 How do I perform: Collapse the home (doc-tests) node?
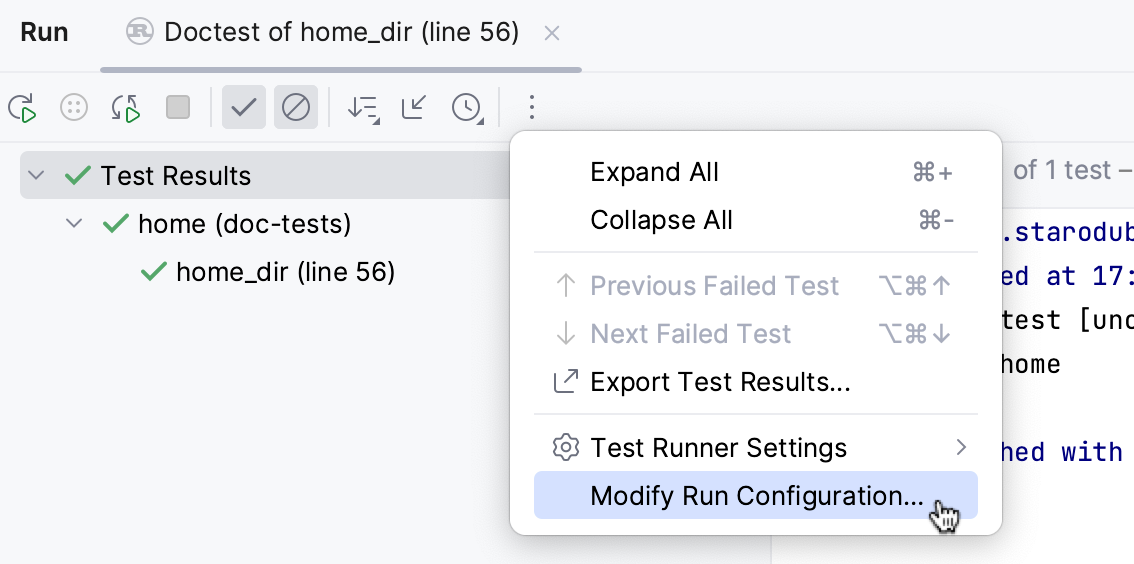[x=74, y=223]
